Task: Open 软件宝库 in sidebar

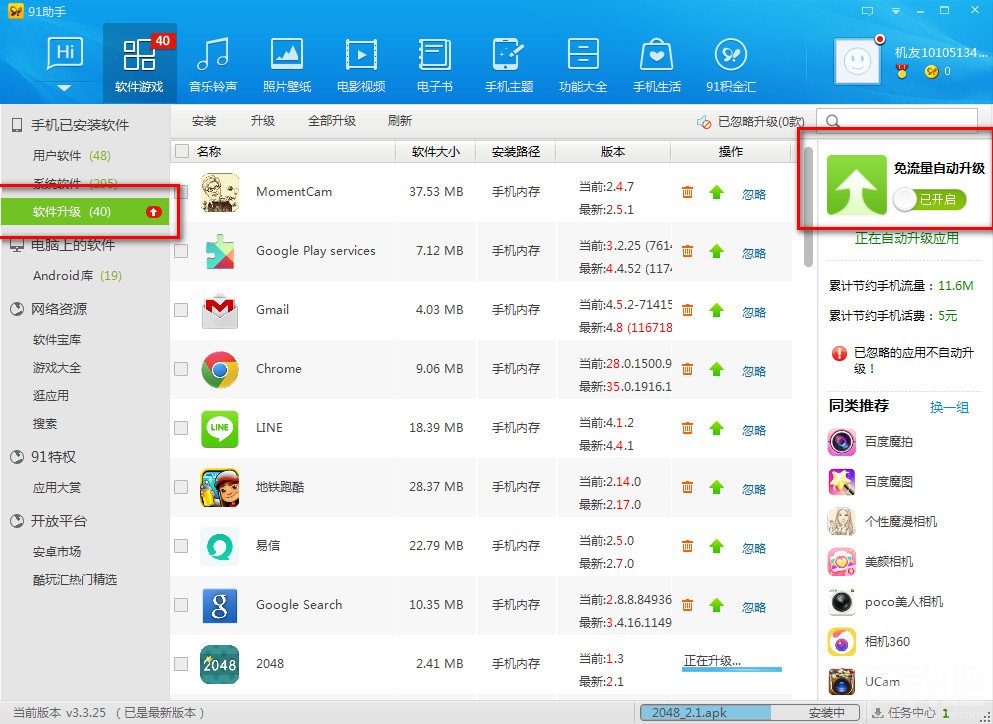Action: point(57,340)
